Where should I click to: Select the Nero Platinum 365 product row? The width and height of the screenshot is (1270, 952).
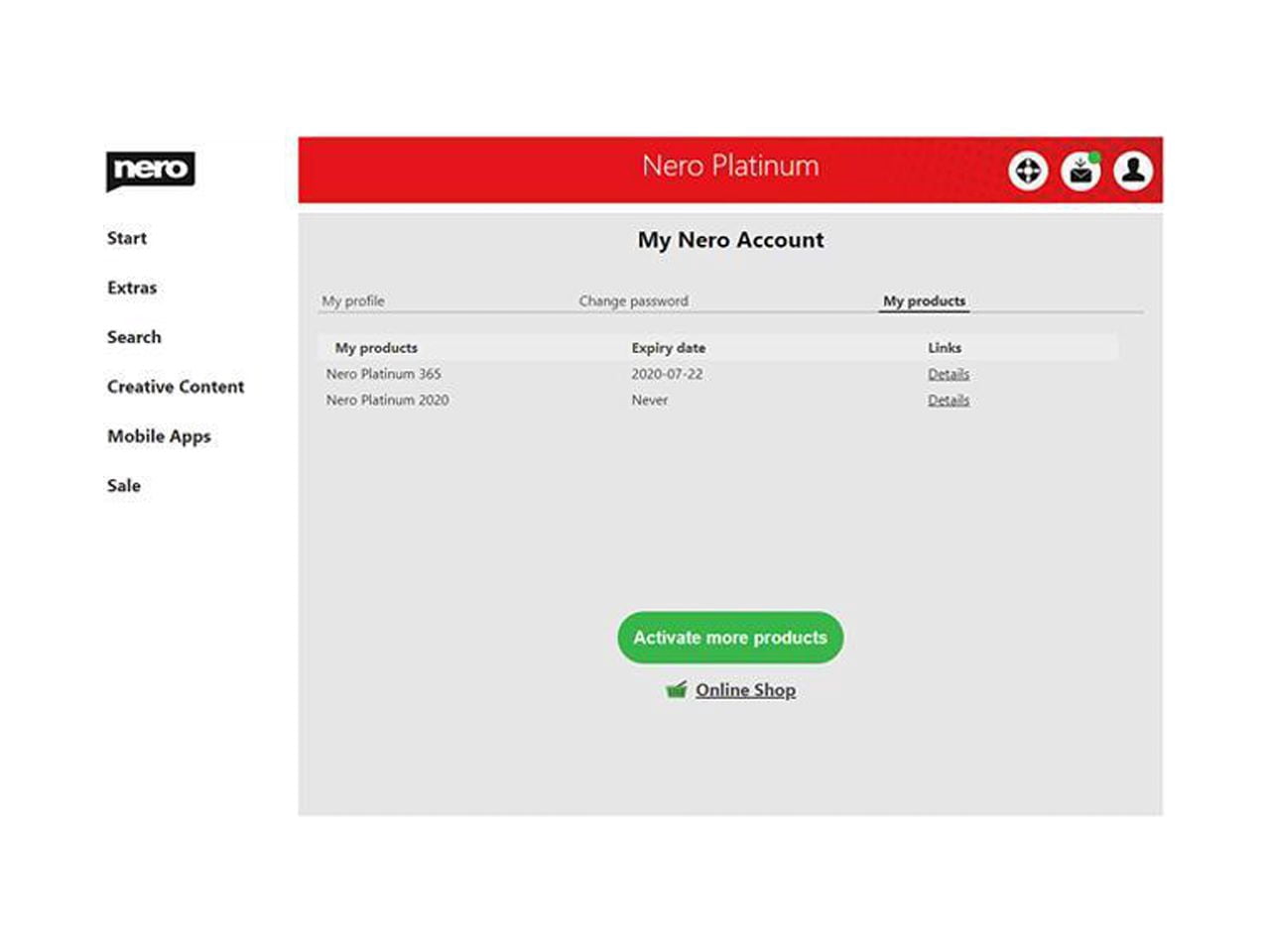[718, 374]
